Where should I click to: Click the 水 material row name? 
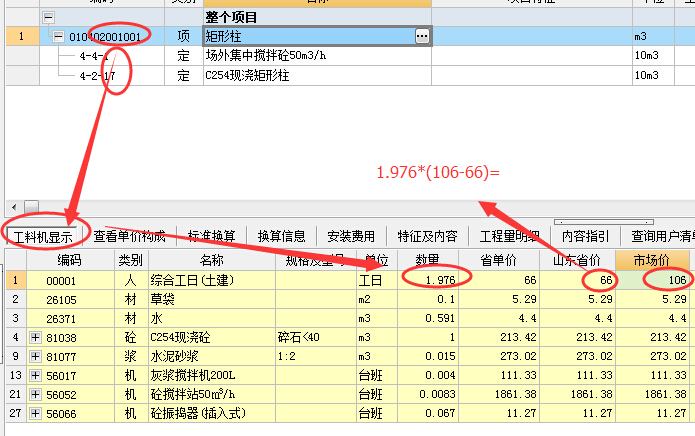[211, 318]
